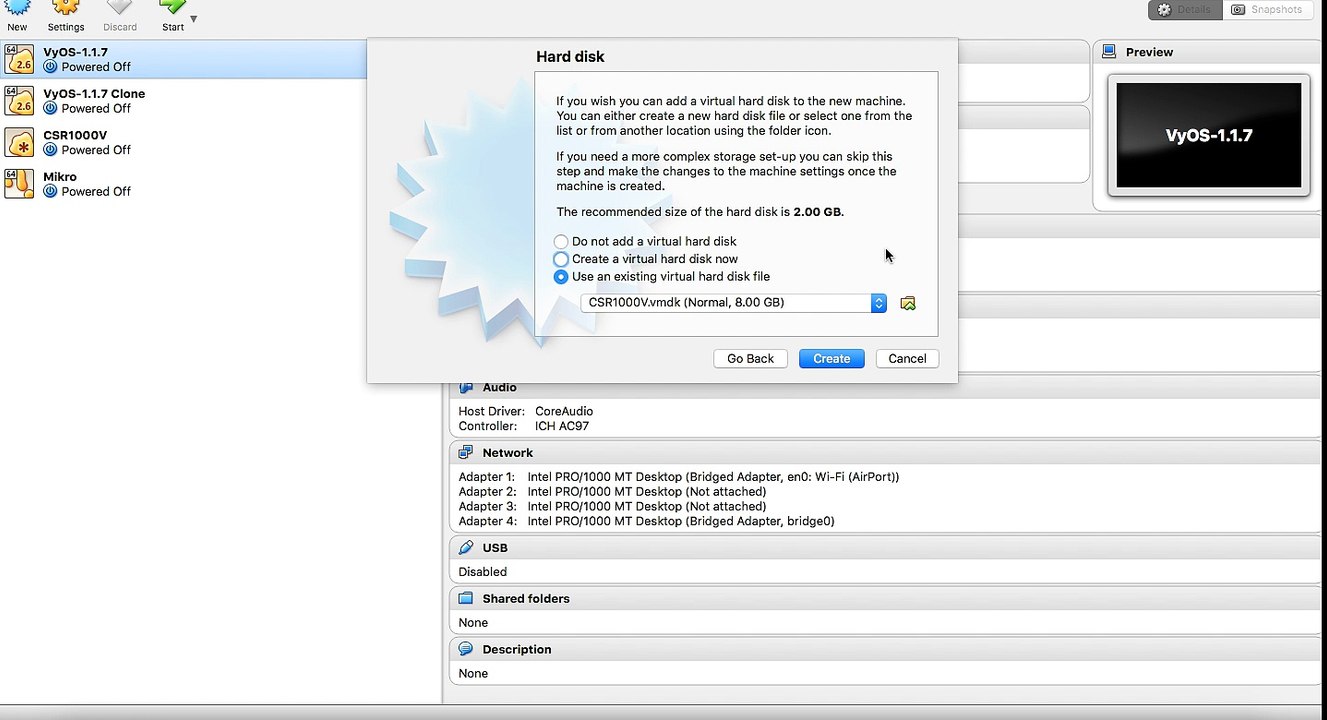Open the USB section header
Viewport: 1327px width, 720px height.
(x=884, y=548)
